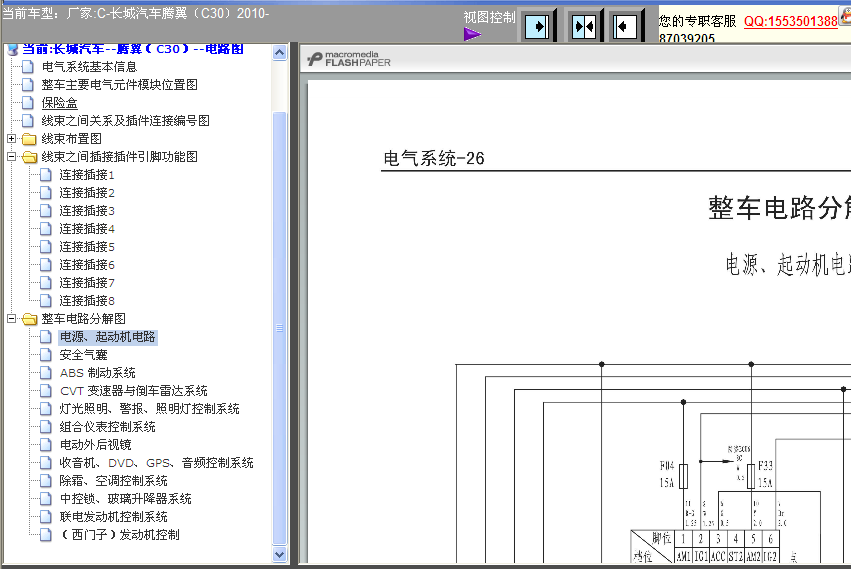Select 线束布置图 folder label
This screenshot has width=851, height=569.
coord(72,138)
